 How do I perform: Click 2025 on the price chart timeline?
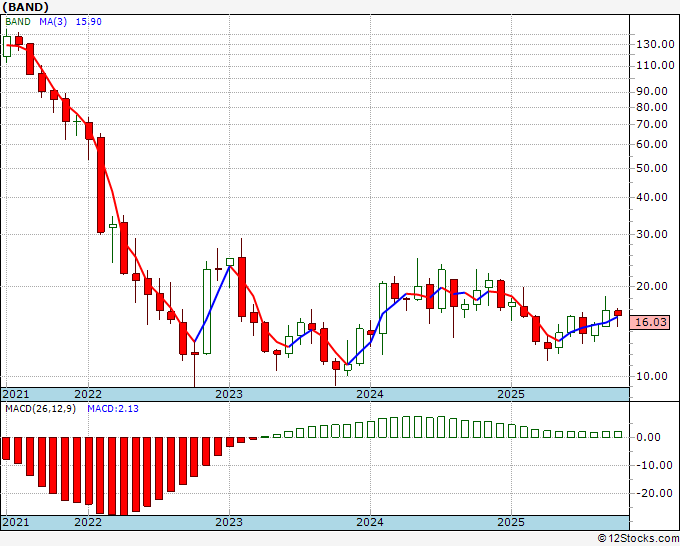tap(511, 394)
